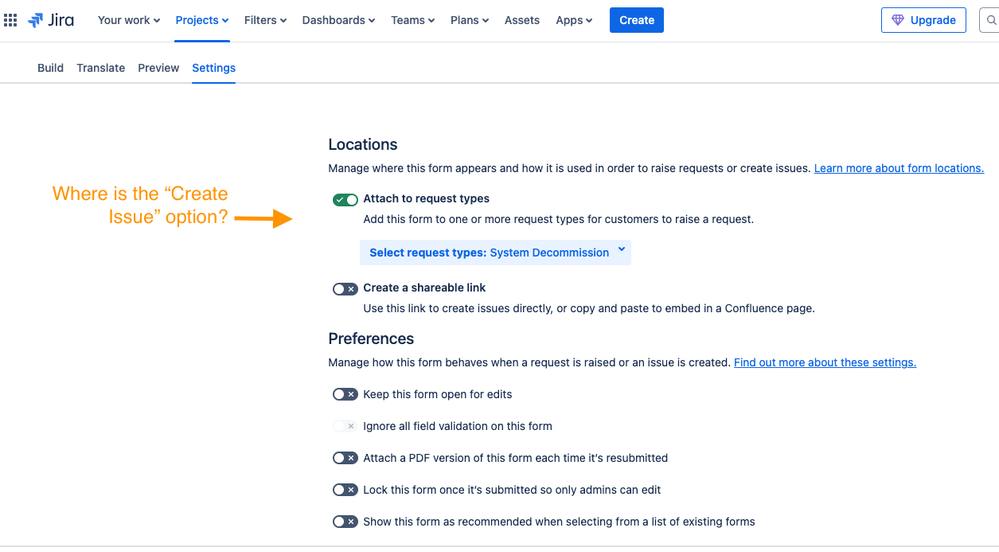999x552 pixels.
Task: Open Learn more about form locations link
Action: coord(899,168)
